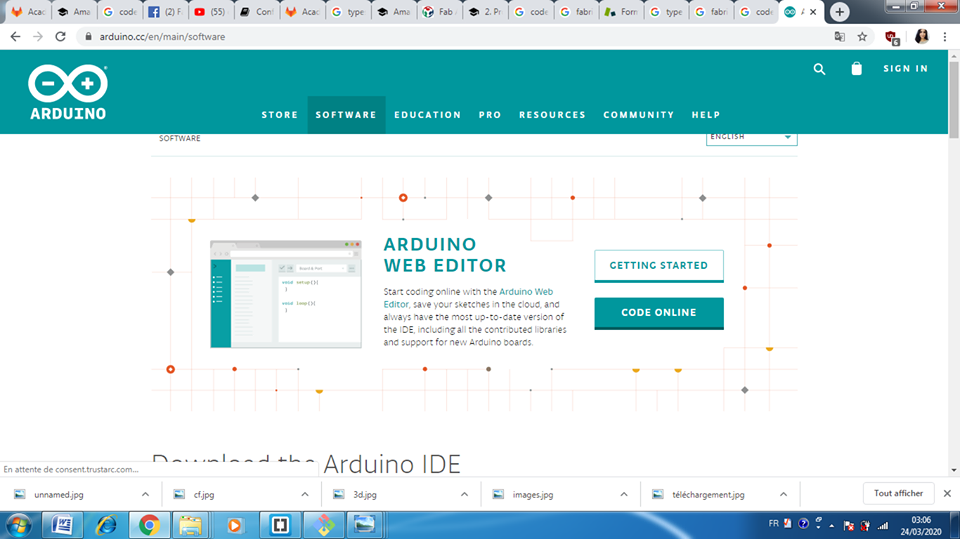Click the page vertical scrollbar thumb
This screenshot has height=539, width=960.
tap(953, 98)
